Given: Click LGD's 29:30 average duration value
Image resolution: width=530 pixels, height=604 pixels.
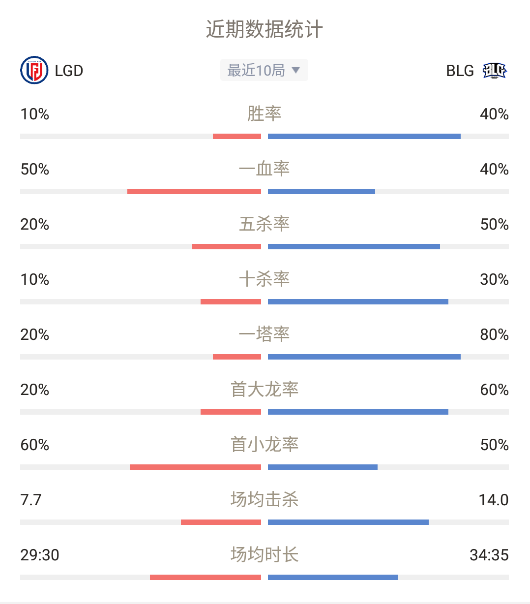Looking at the screenshot, I should coord(40,555).
